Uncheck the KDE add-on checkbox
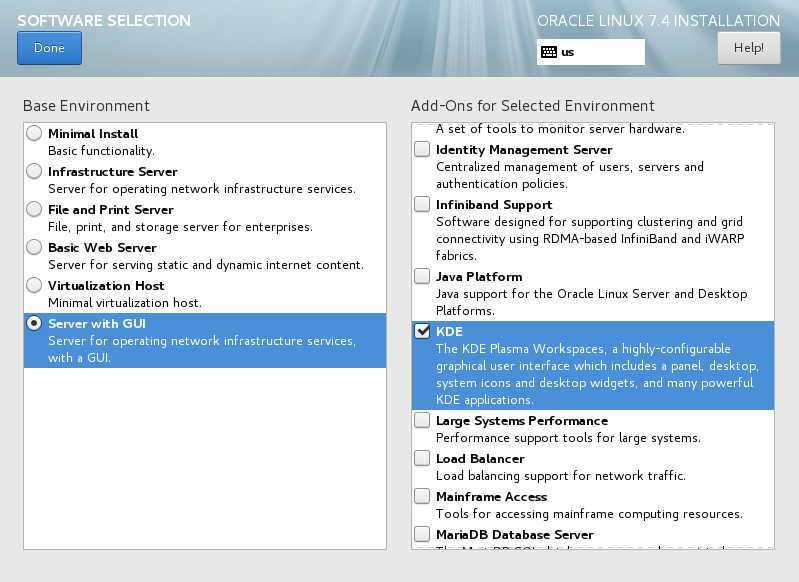 422,331
